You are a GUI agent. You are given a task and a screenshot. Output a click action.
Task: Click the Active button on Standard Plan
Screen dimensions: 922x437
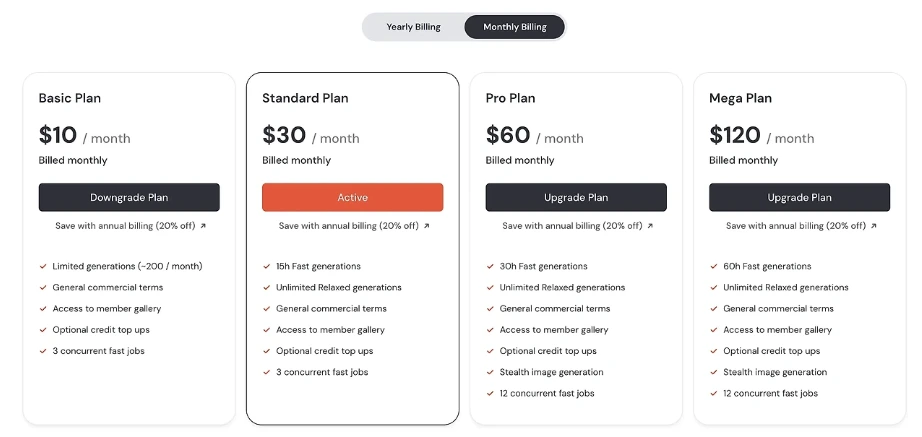click(x=352, y=197)
